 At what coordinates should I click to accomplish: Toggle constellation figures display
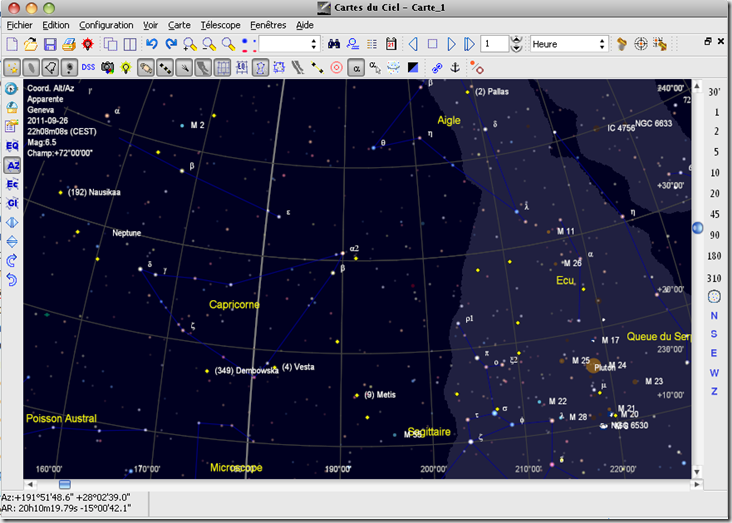260,68
